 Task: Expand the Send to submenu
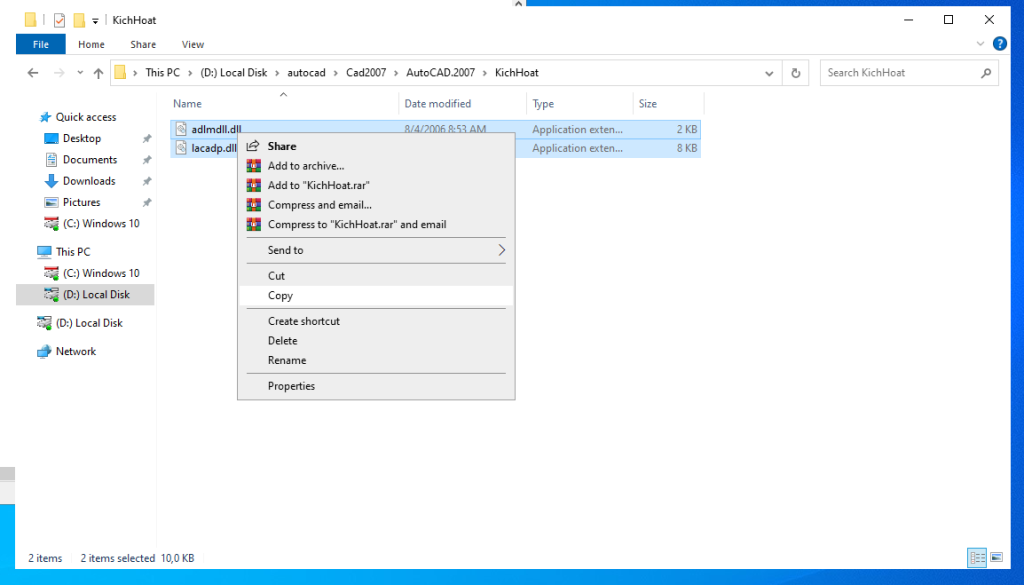pyautogui.click(x=501, y=250)
